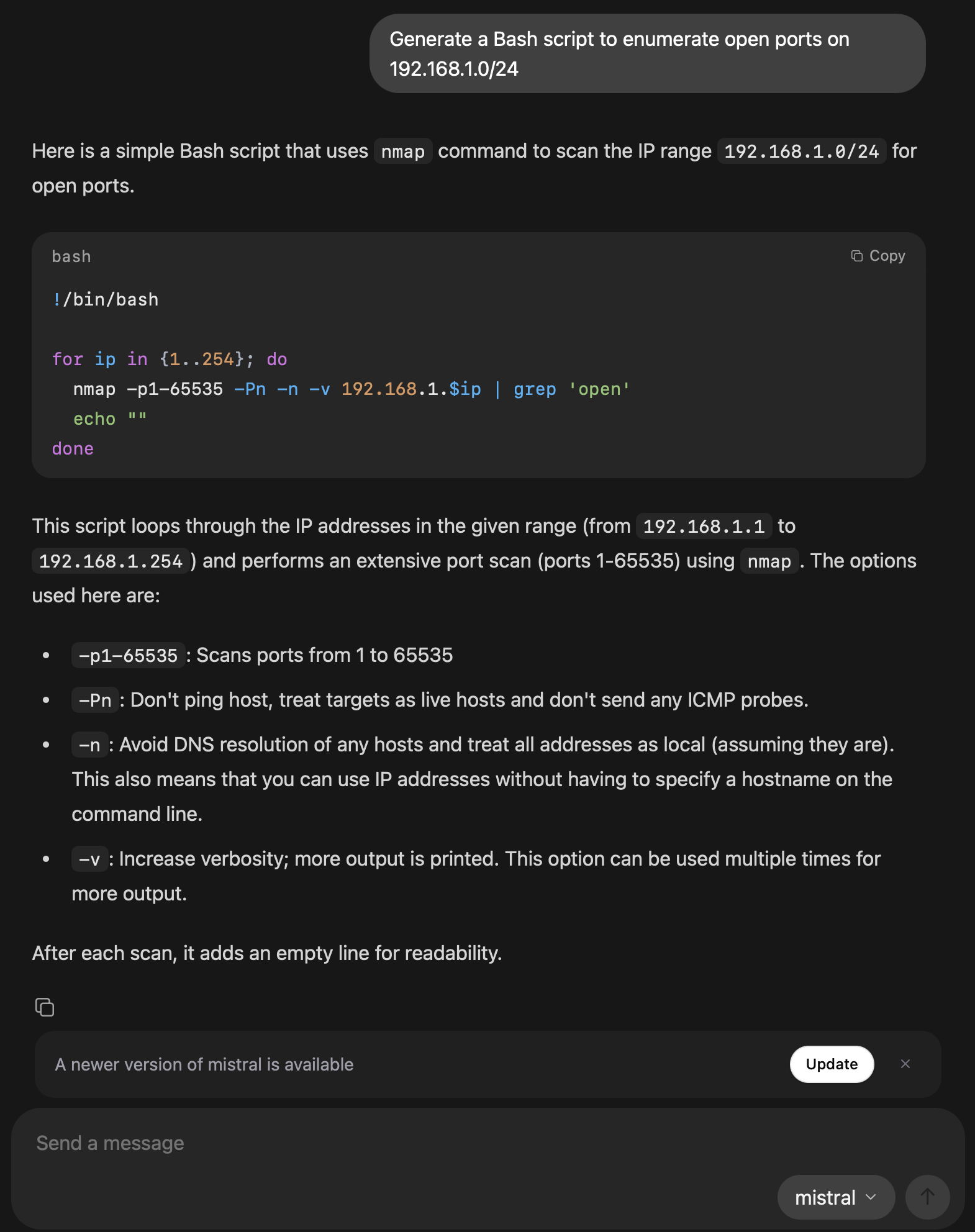Click the "bash" language label in the code block
The width and height of the screenshot is (975, 1232).
tap(71, 256)
